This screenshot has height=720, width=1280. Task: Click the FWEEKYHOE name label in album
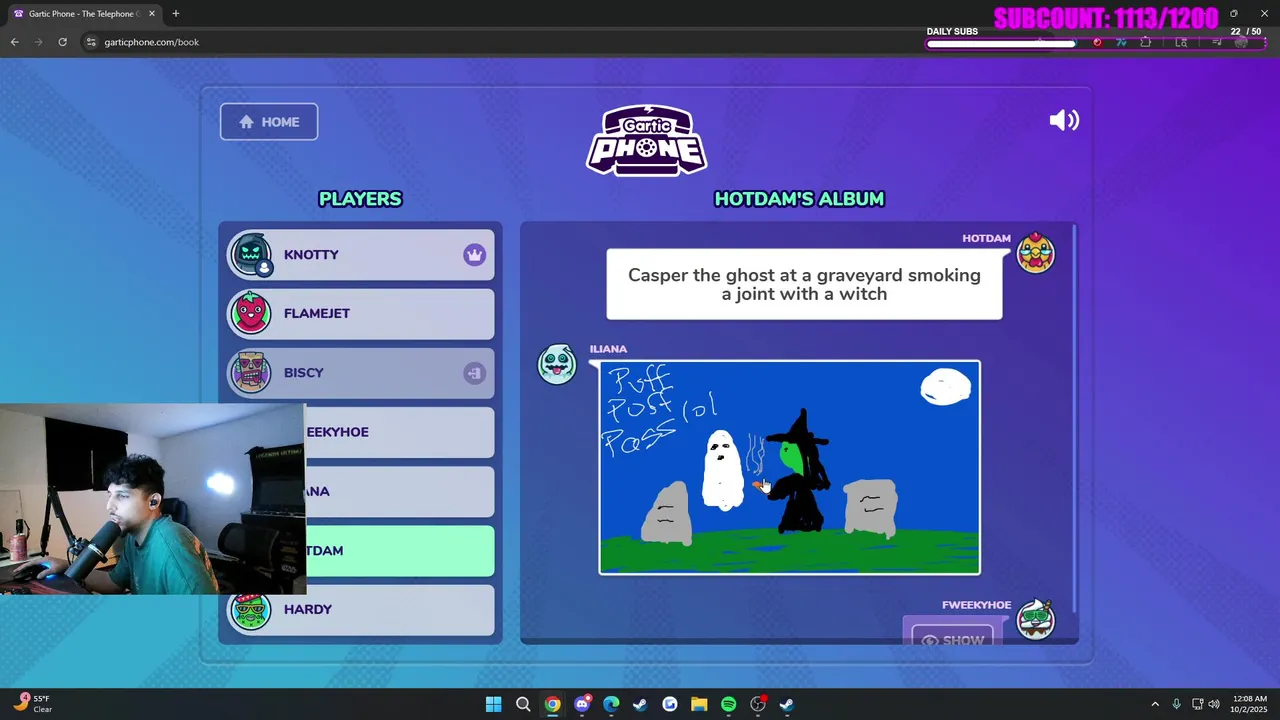(x=976, y=605)
